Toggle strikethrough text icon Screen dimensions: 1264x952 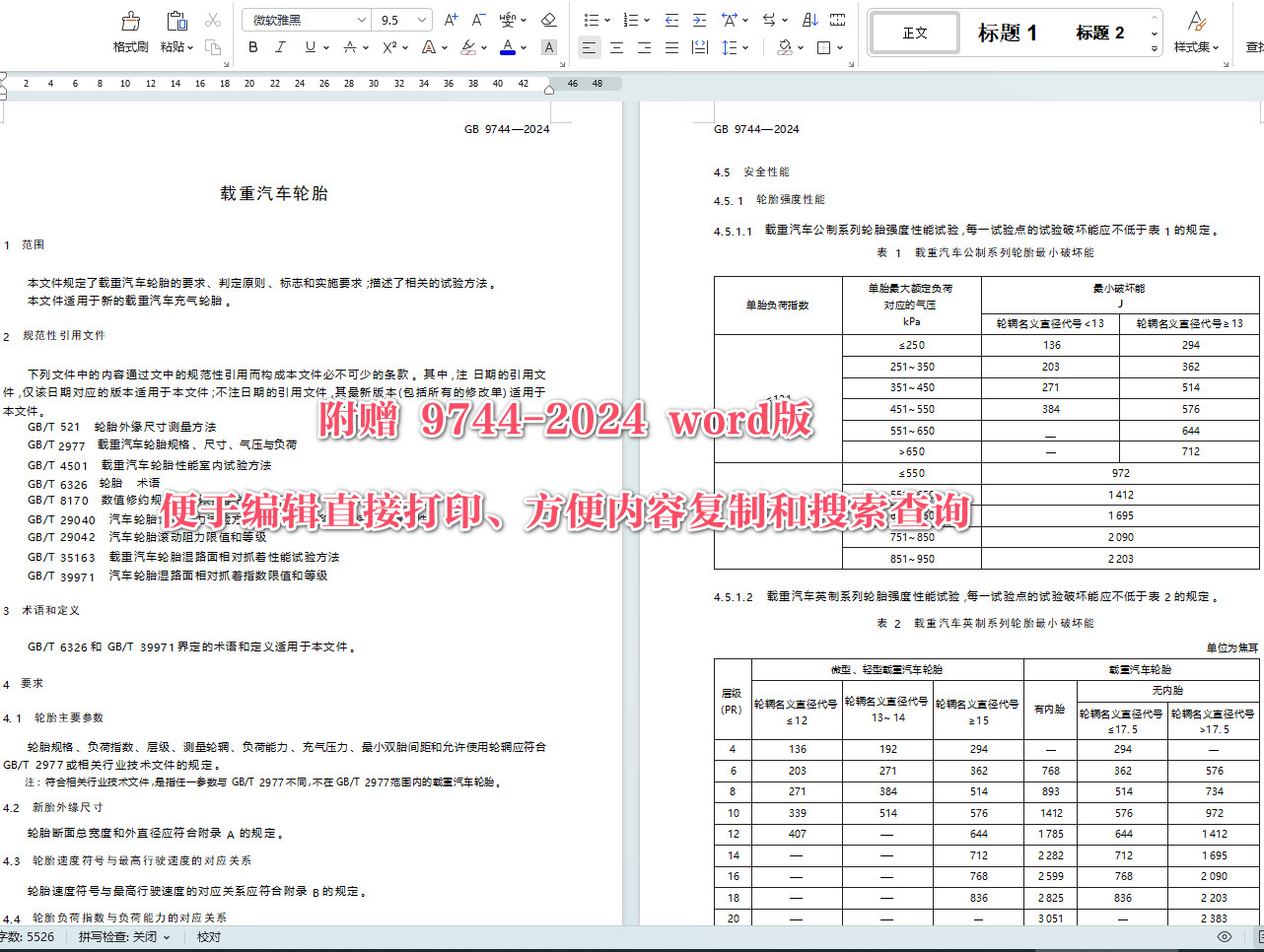(350, 47)
